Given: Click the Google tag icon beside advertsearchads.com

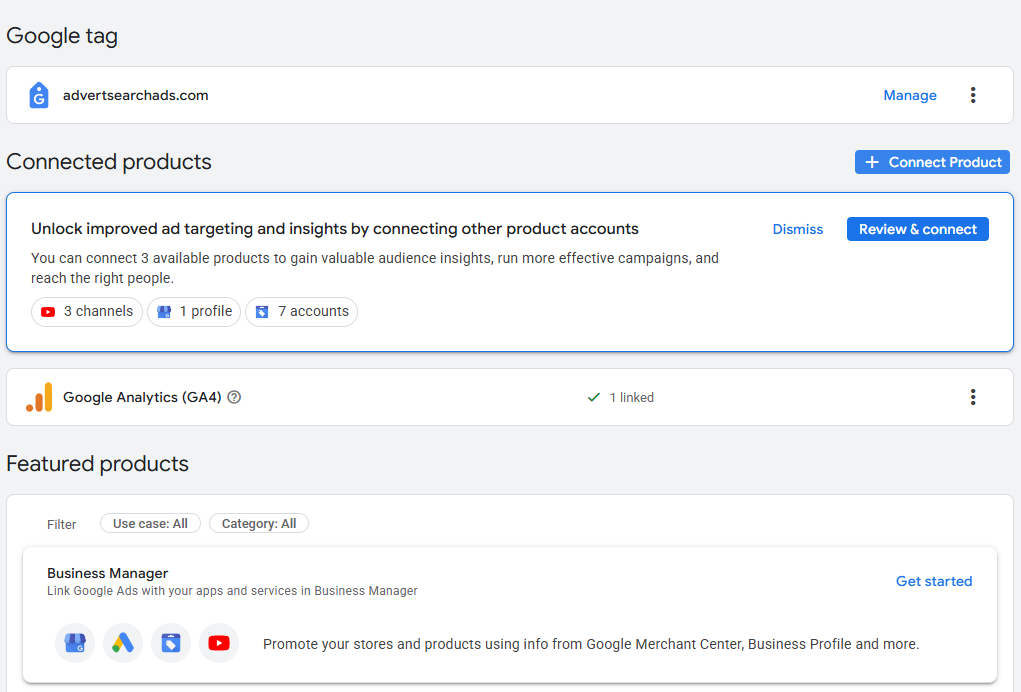Looking at the screenshot, I should 39,95.
